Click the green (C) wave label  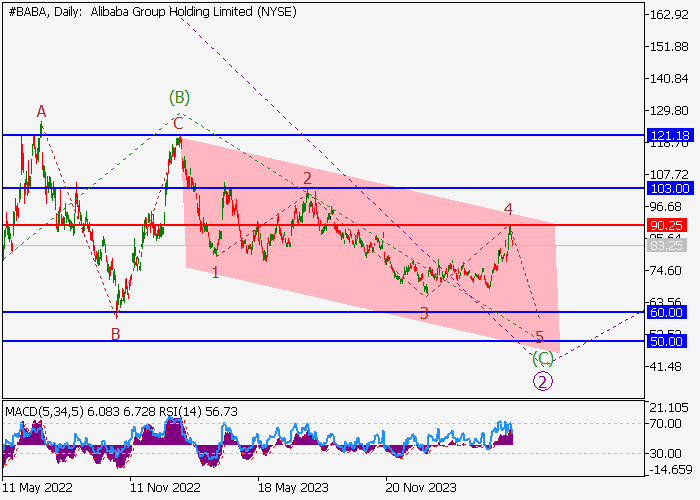(x=542, y=358)
